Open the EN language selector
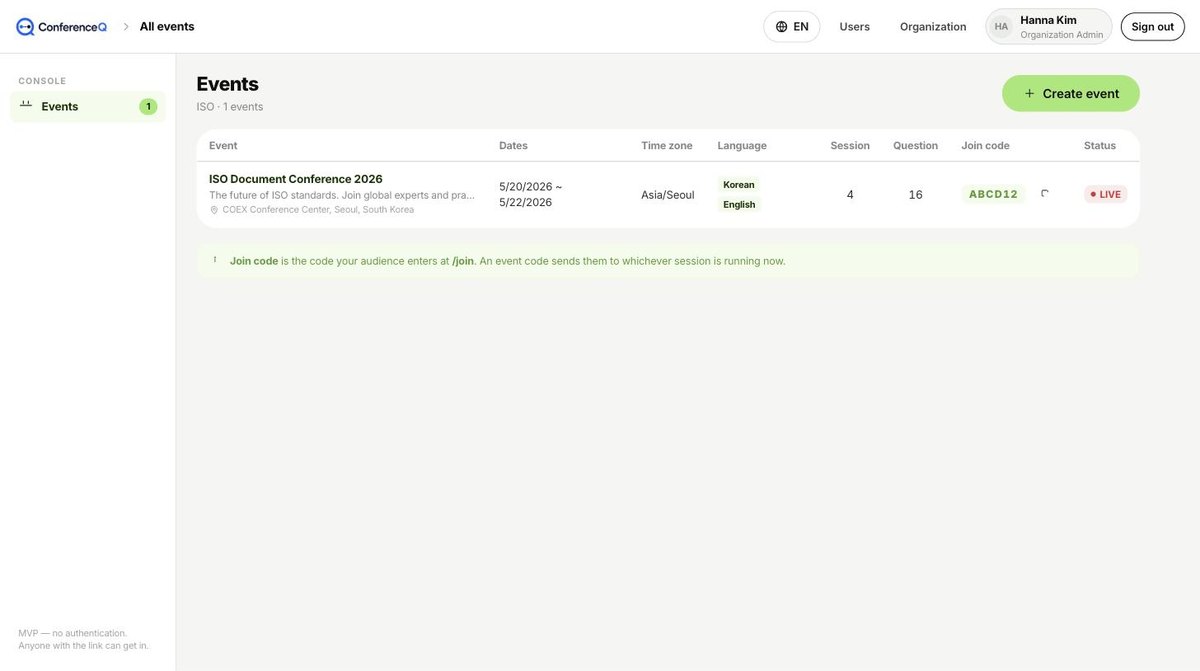The image size is (1200, 671). pos(791,27)
